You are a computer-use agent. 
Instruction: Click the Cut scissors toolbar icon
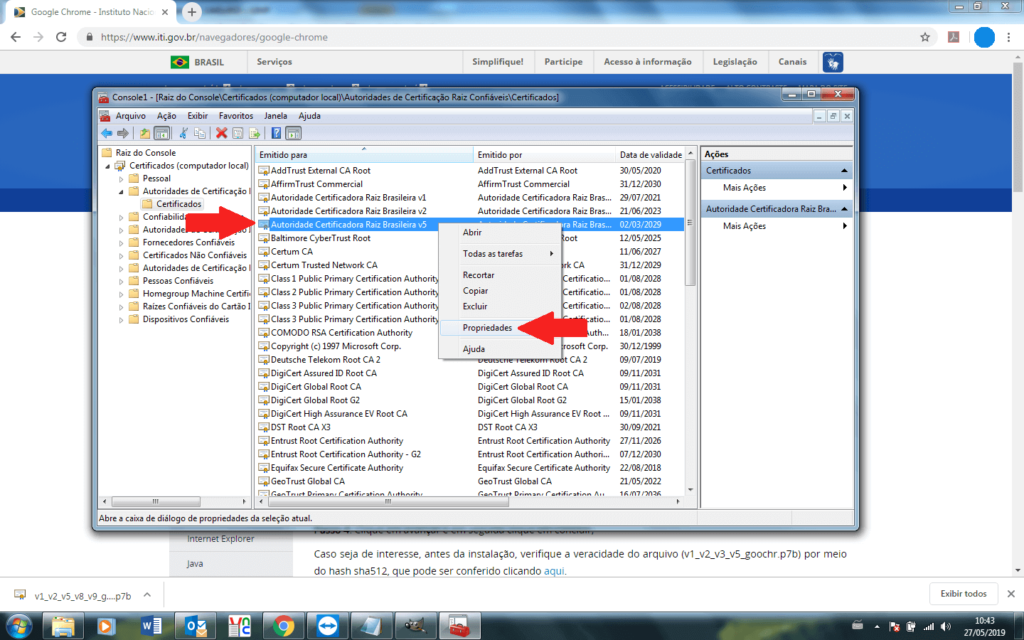pyautogui.click(x=184, y=133)
